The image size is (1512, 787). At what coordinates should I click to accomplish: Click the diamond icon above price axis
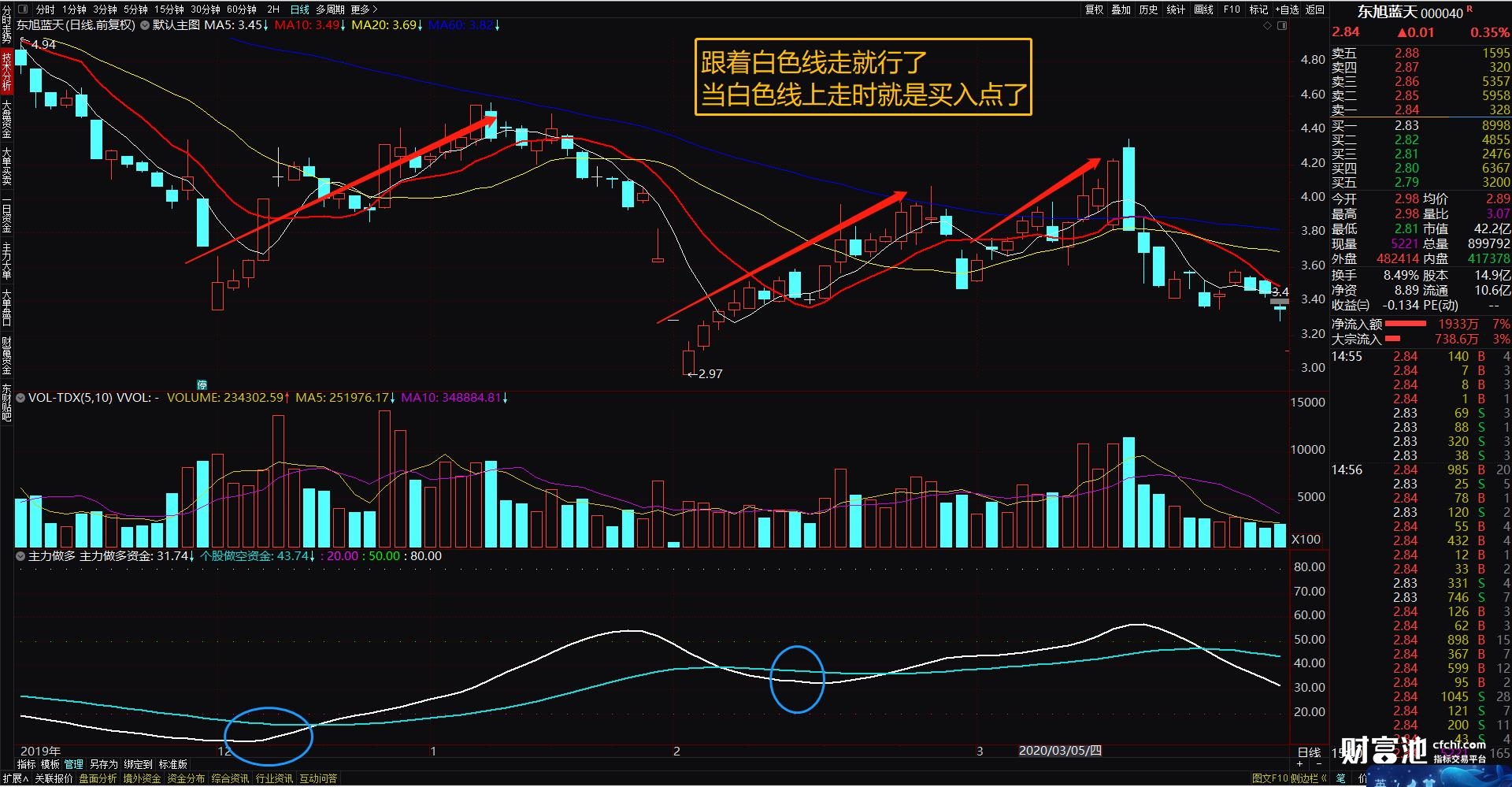(x=1267, y=26)
